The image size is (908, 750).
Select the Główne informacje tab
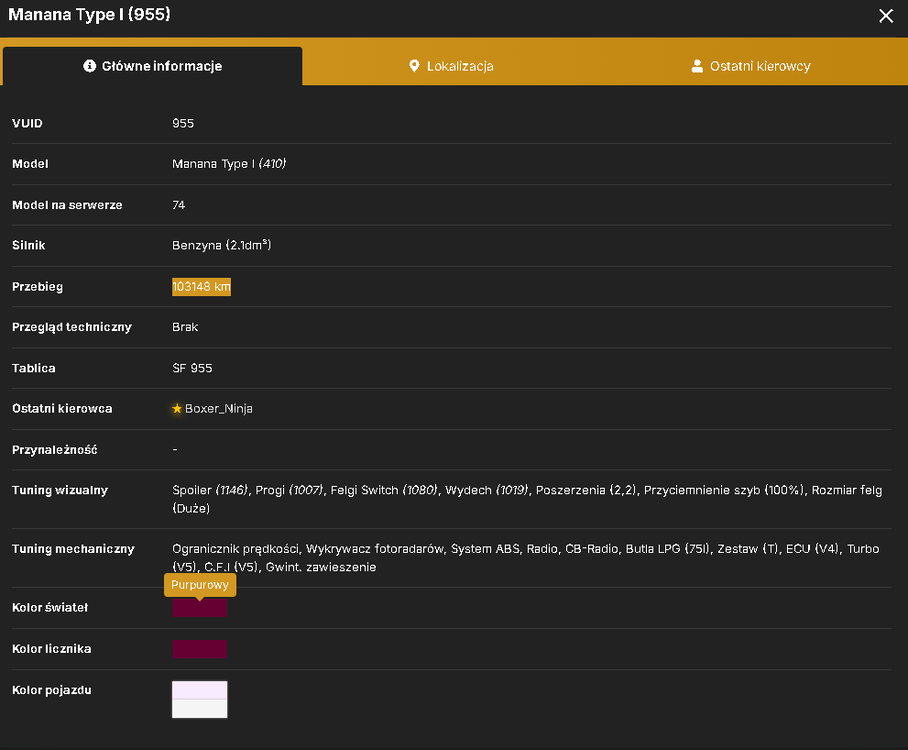pyautogui.click(x=153, y=66)
